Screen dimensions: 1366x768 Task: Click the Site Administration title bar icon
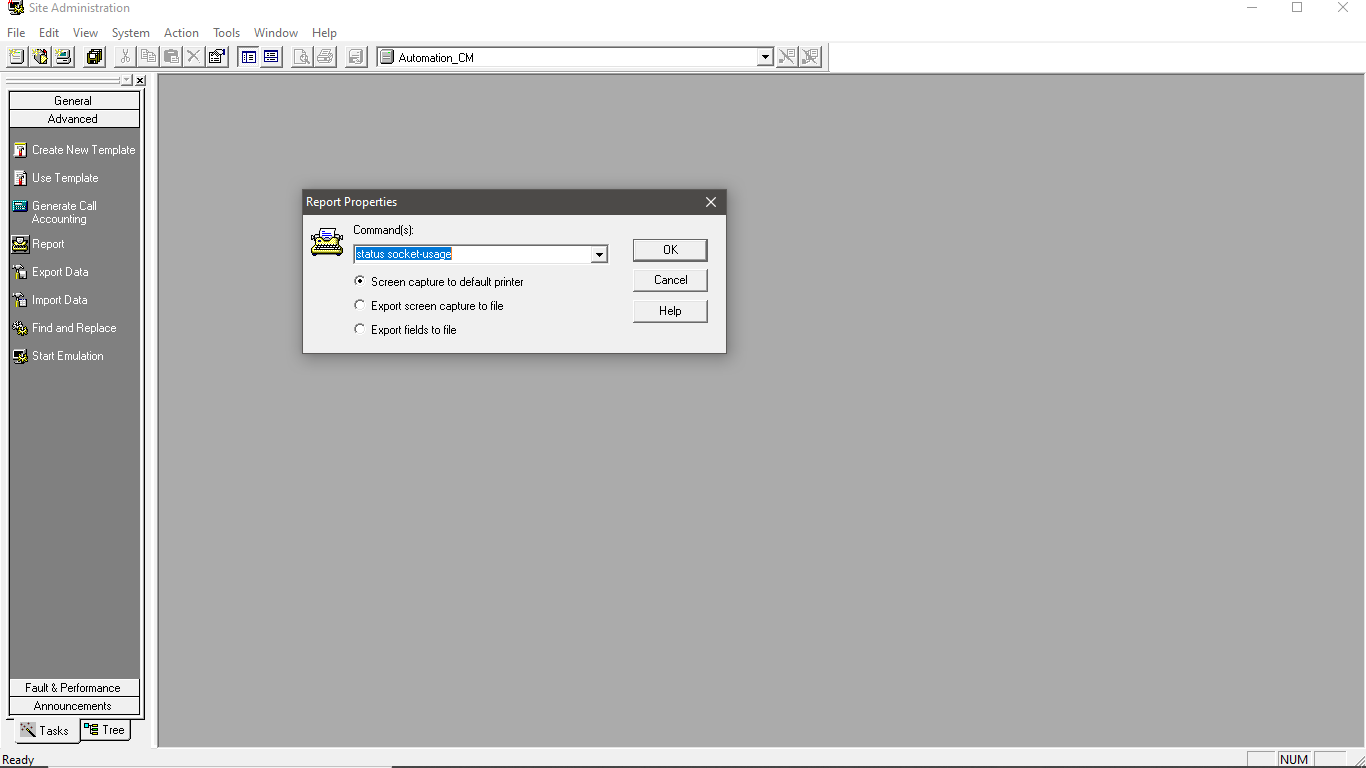15,8
